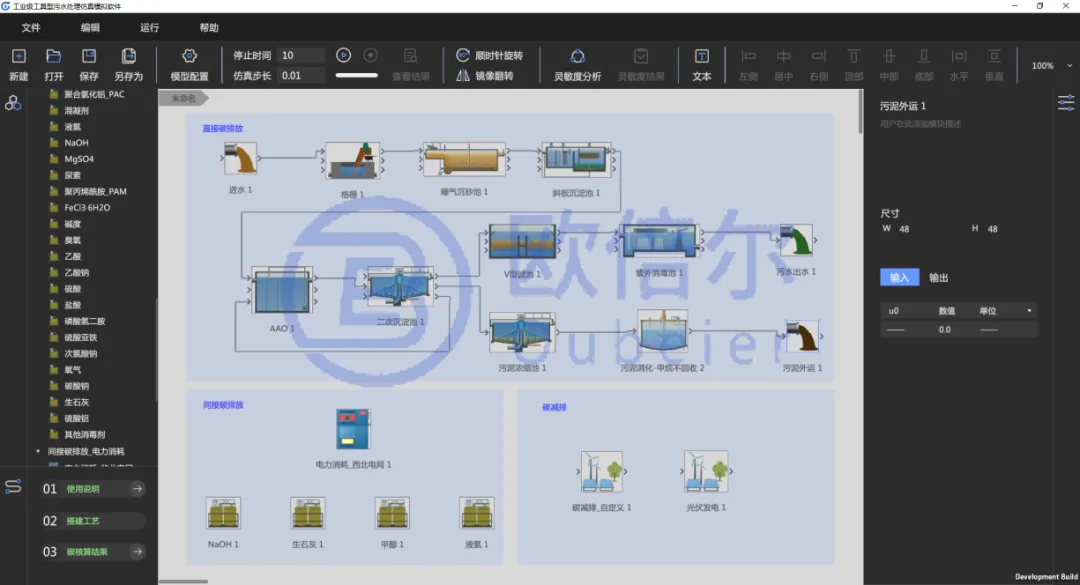
Task: Click the 新建 (New) toolbar icon
Action: pos(19,57)
